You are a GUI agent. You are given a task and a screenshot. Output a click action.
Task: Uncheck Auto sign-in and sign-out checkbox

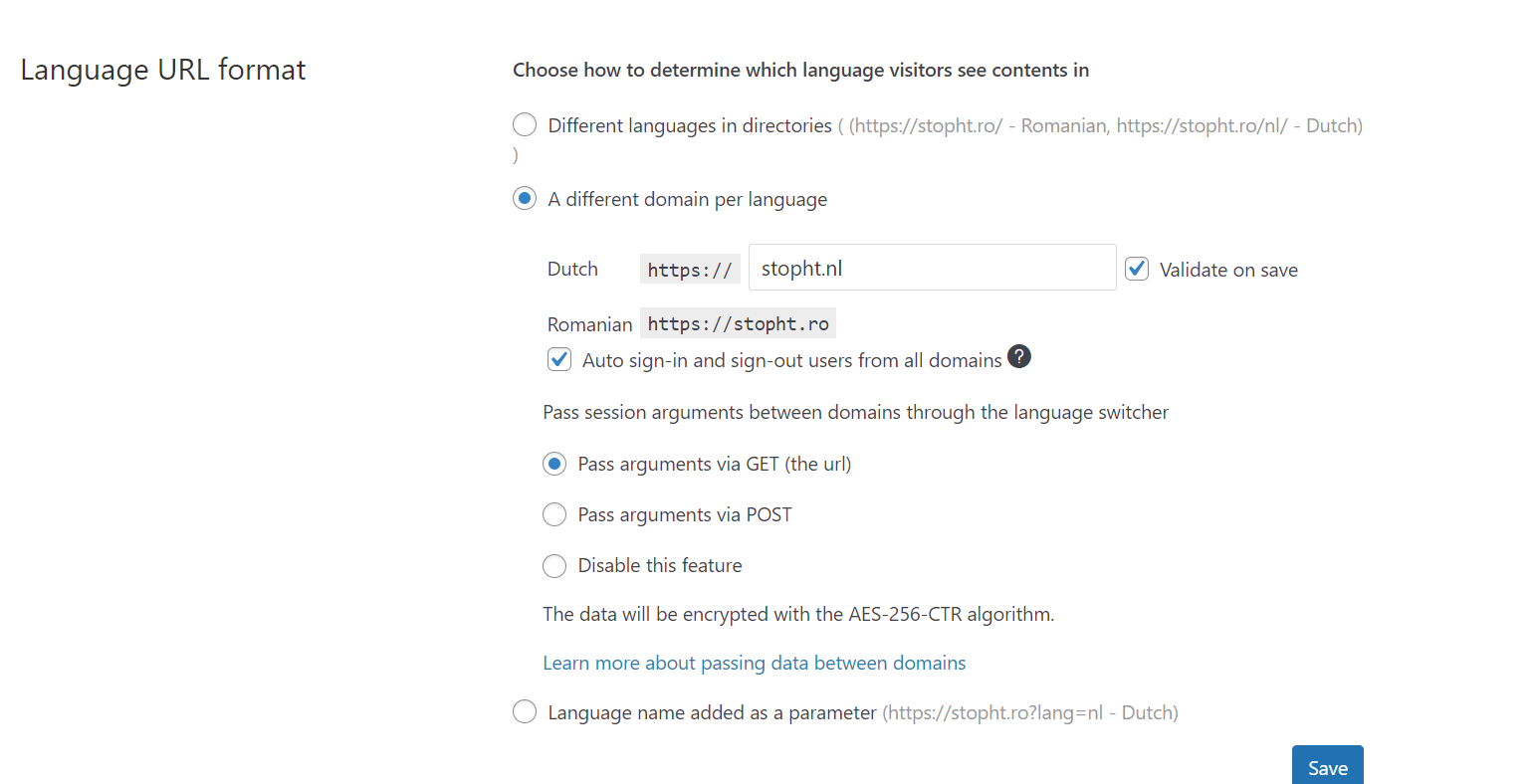(559, 359)
